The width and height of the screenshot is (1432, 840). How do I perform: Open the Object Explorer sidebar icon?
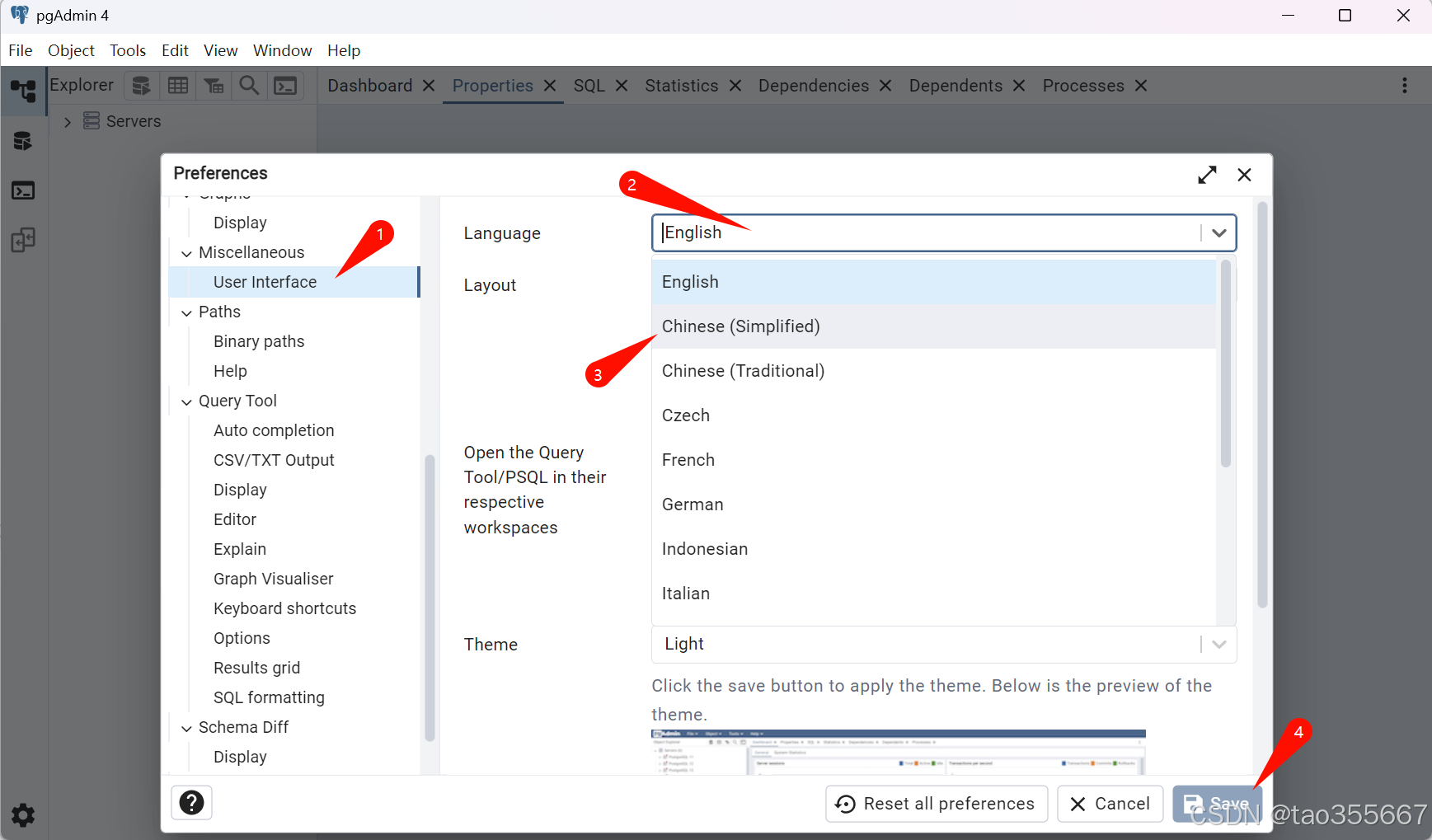23,90
